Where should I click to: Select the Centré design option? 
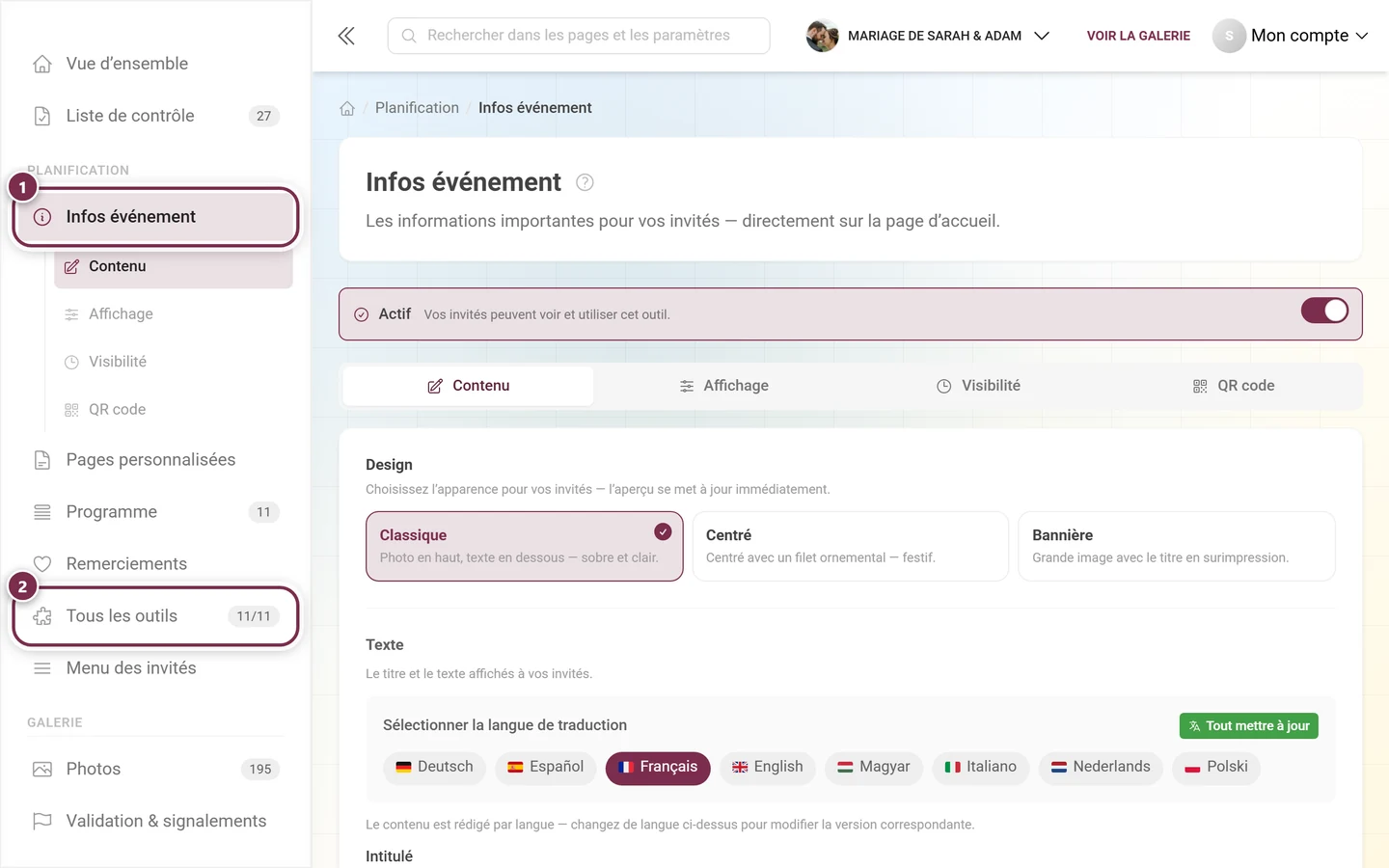(851, 546)
